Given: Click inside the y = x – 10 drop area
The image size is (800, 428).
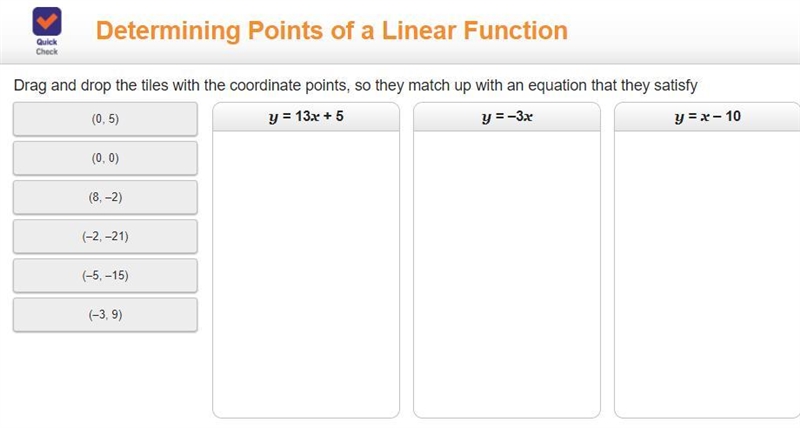Looking at the screenshot, I should [x=707, y=274].
